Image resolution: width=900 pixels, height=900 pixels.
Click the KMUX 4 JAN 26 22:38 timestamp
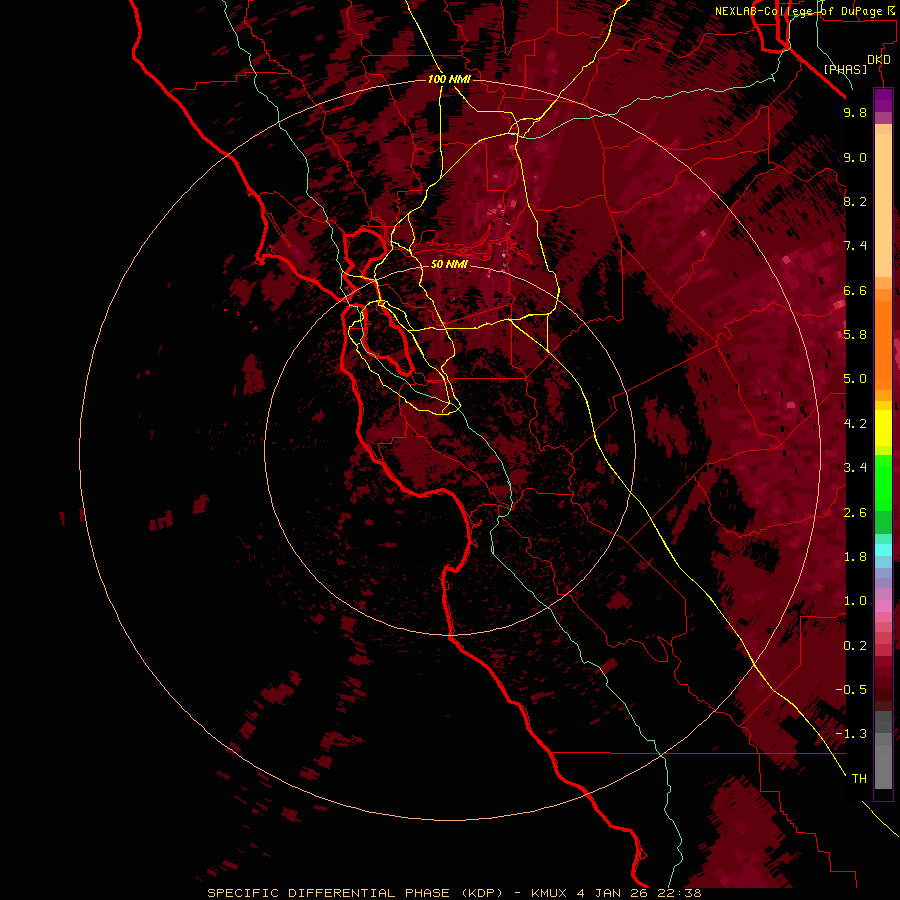tap(616, 893)
